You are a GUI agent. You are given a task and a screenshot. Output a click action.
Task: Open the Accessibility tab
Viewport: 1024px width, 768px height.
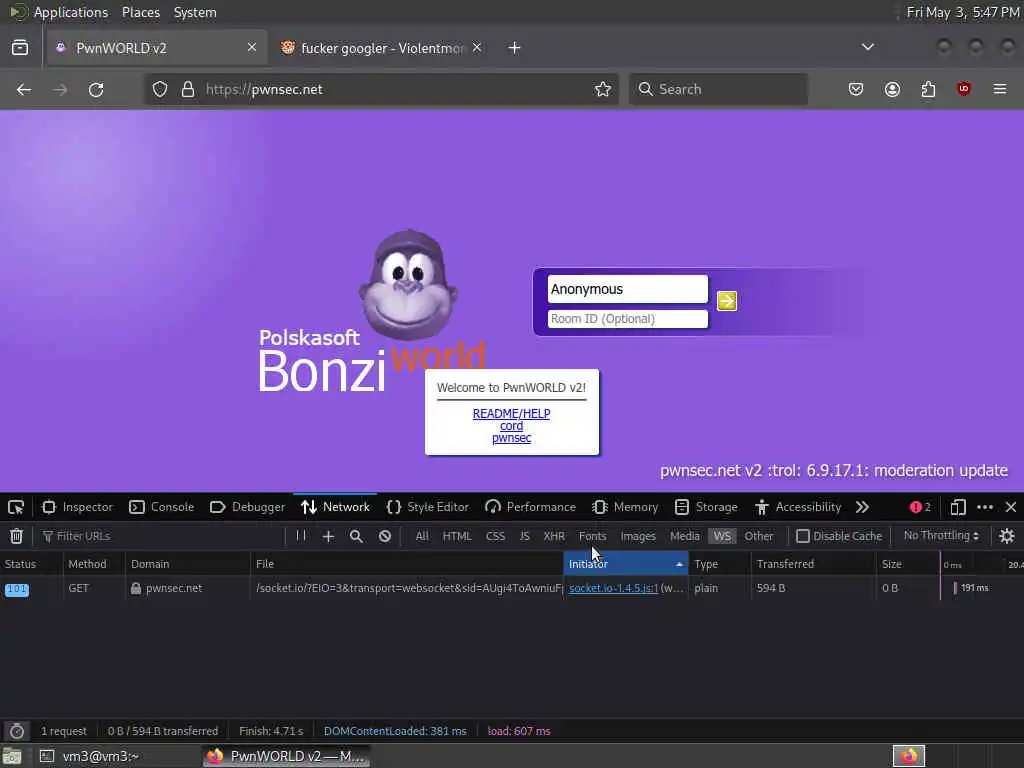click(x=797, y=507)
